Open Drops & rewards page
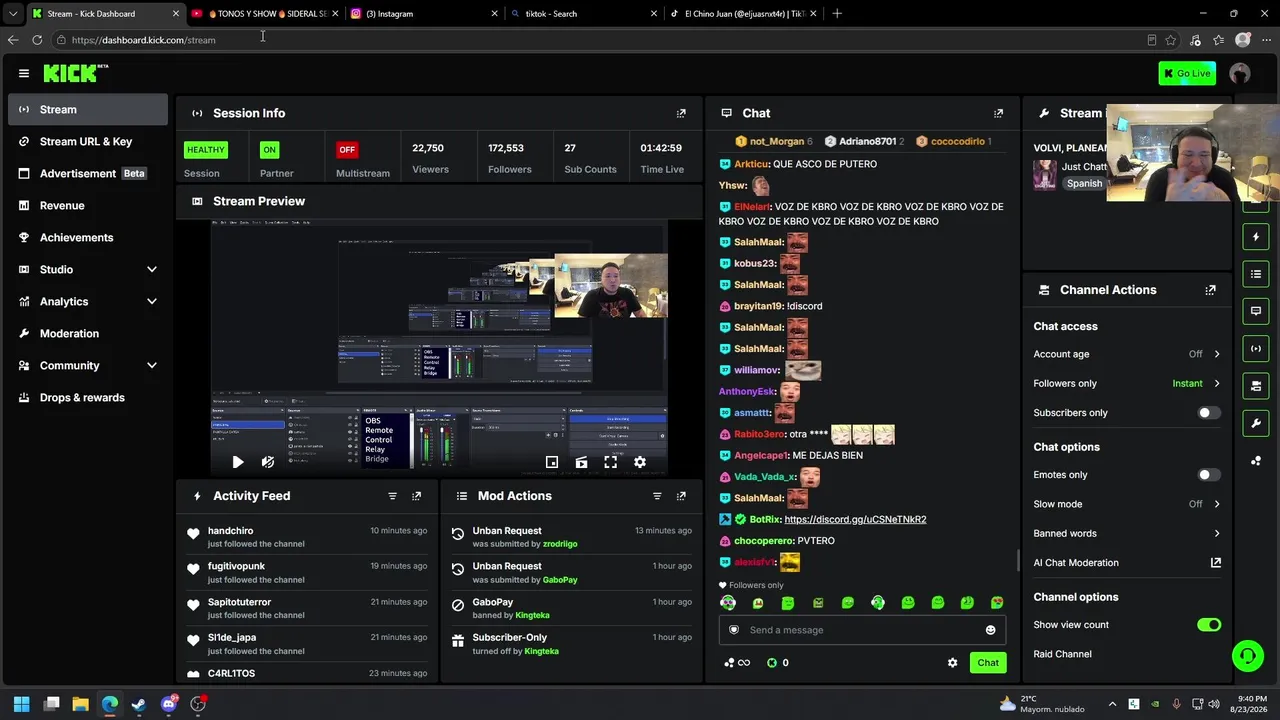This screenshot has width=1280, height=720. [88, 398]
